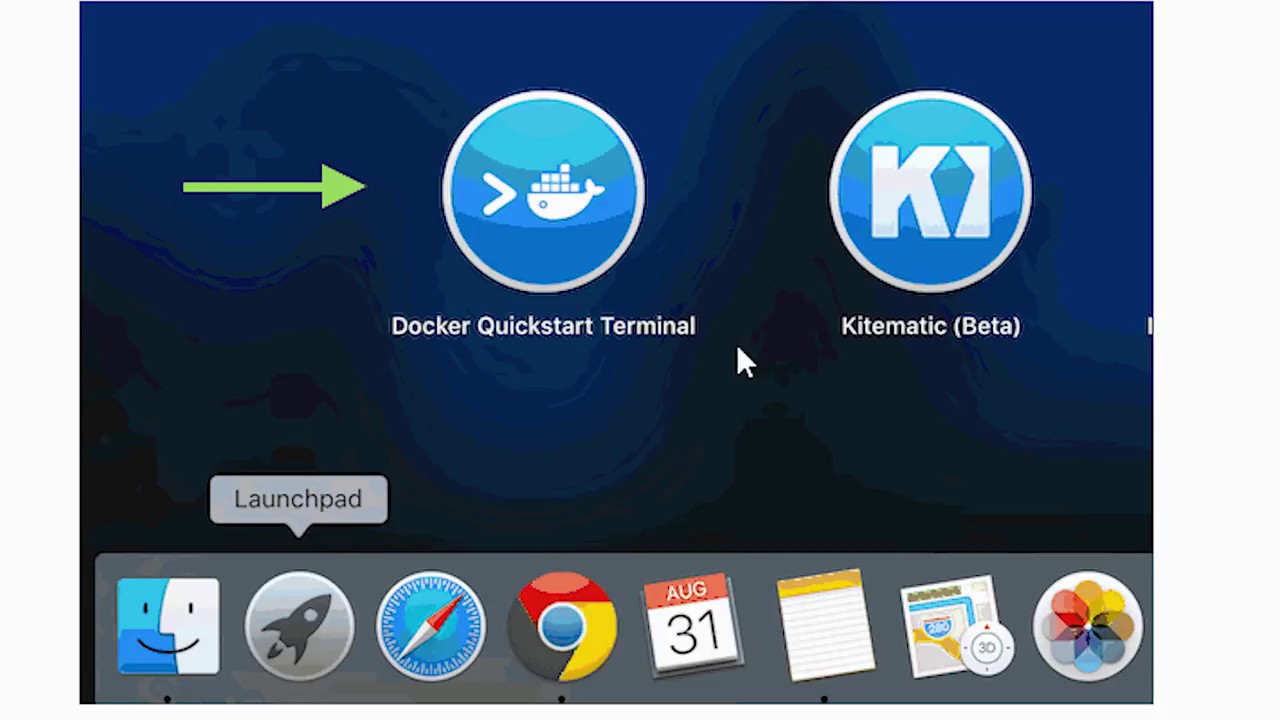Click the Docker Quickstart Terminal label
1280x720 pixels.
point(543,326)
